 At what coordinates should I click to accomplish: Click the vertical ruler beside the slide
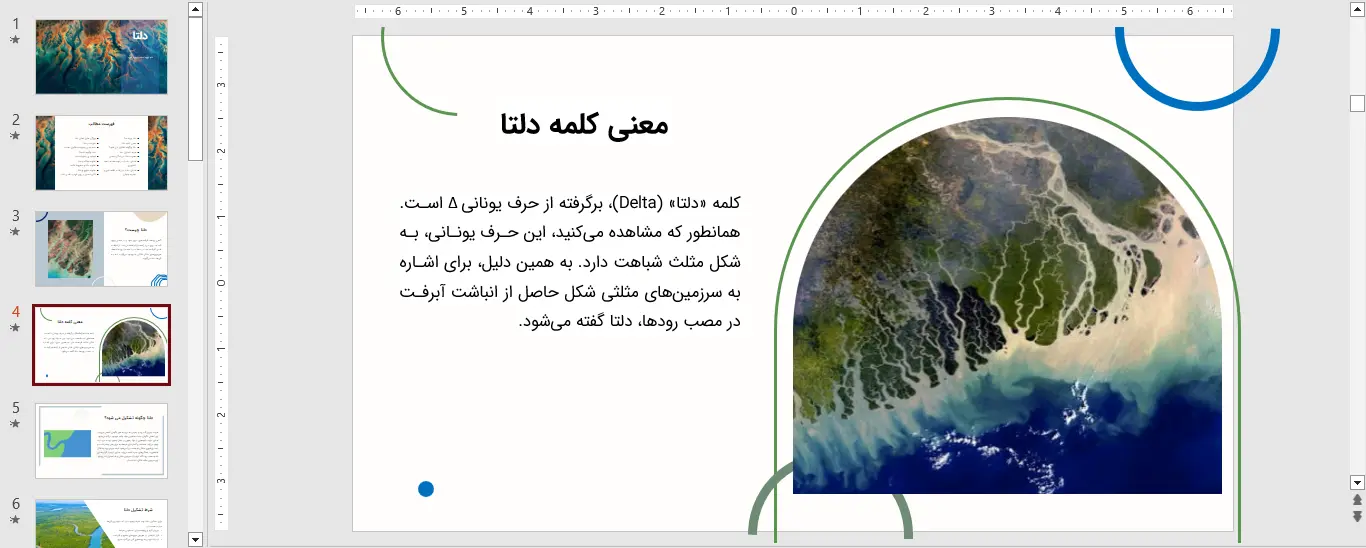(x=222, y=283)
